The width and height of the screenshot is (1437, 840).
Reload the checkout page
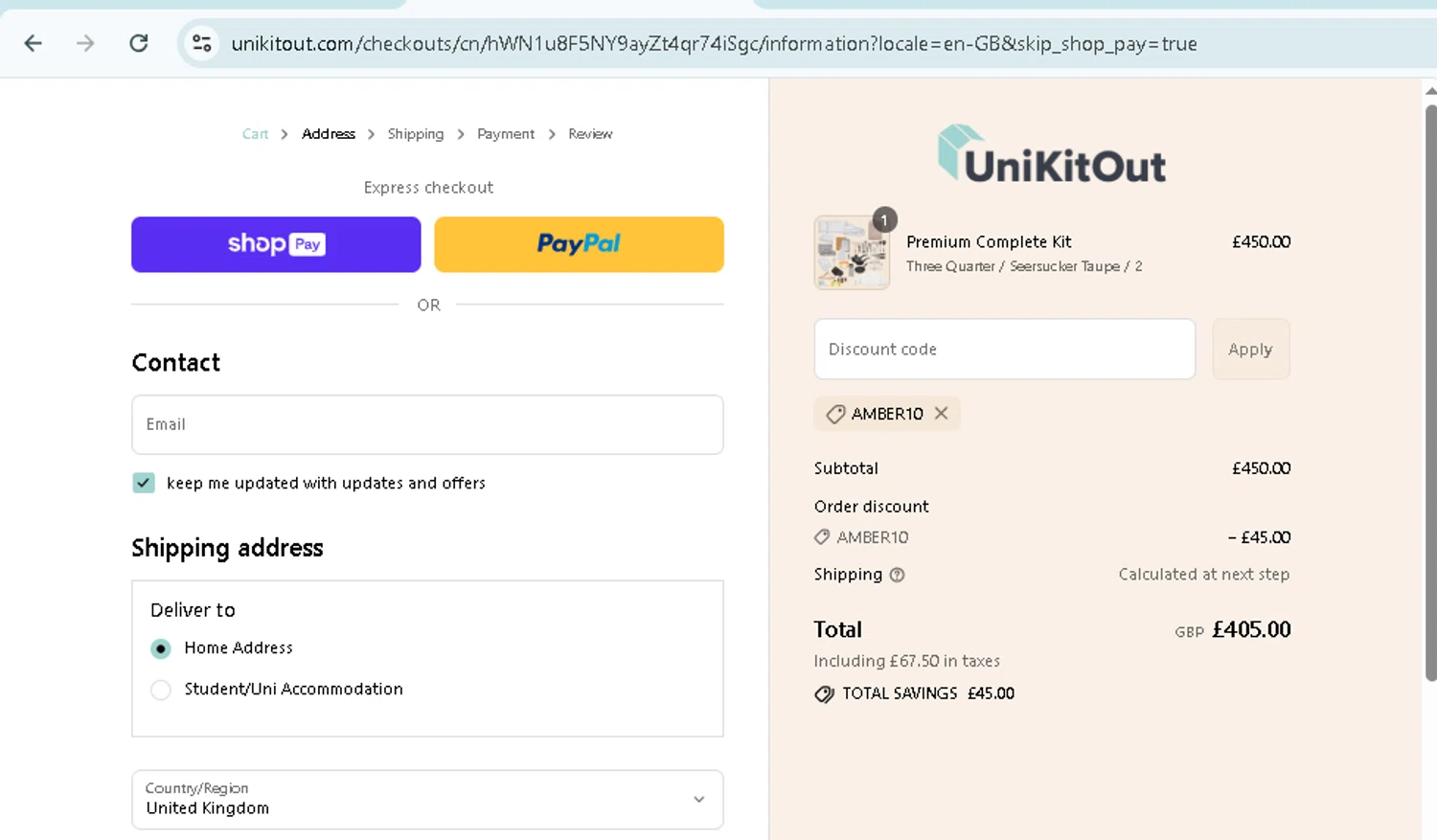(x=139, y=43)
